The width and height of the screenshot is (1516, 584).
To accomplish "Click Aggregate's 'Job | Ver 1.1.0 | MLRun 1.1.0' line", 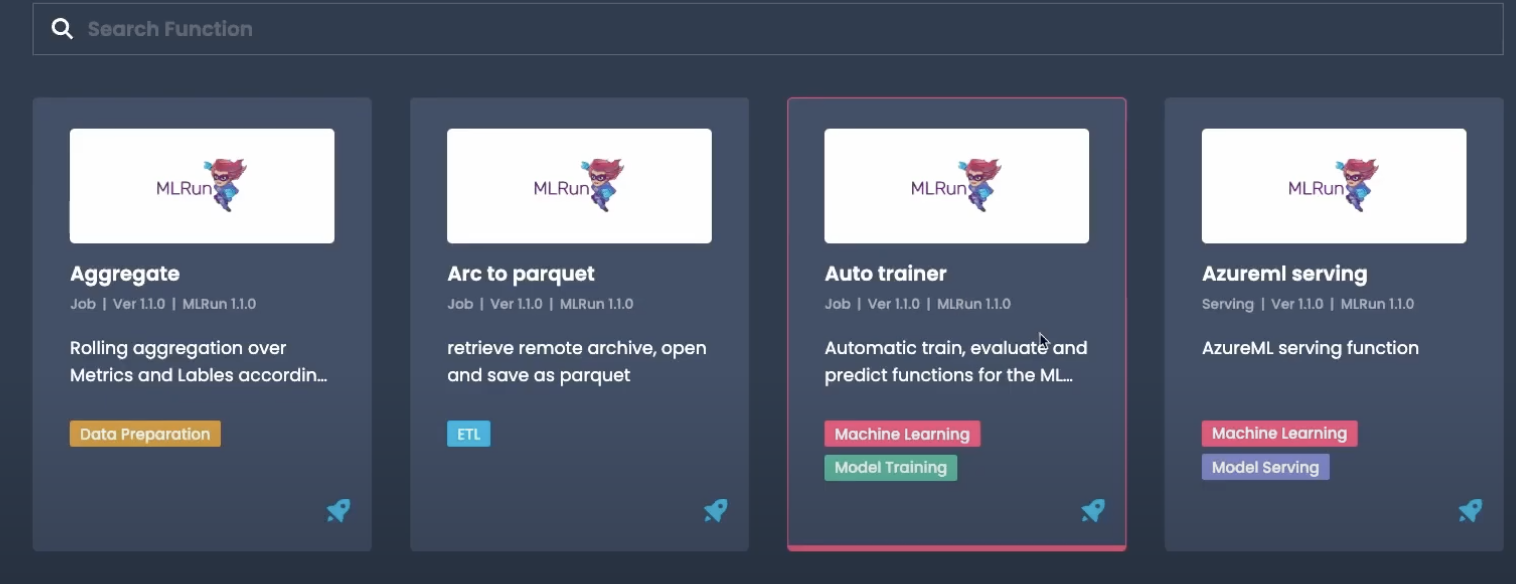I will coord(163,304).
